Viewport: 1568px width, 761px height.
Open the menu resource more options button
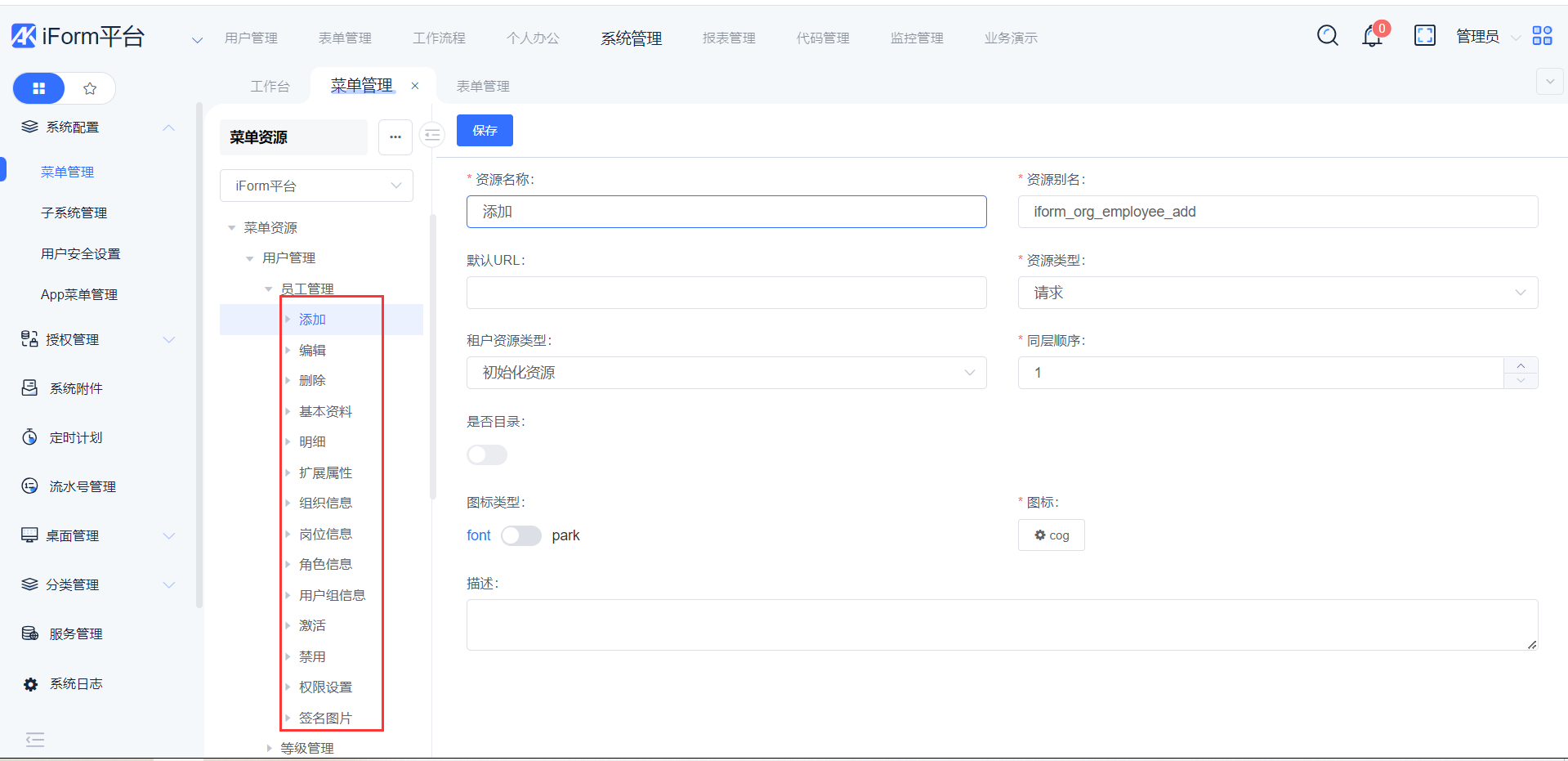point(395,137)
